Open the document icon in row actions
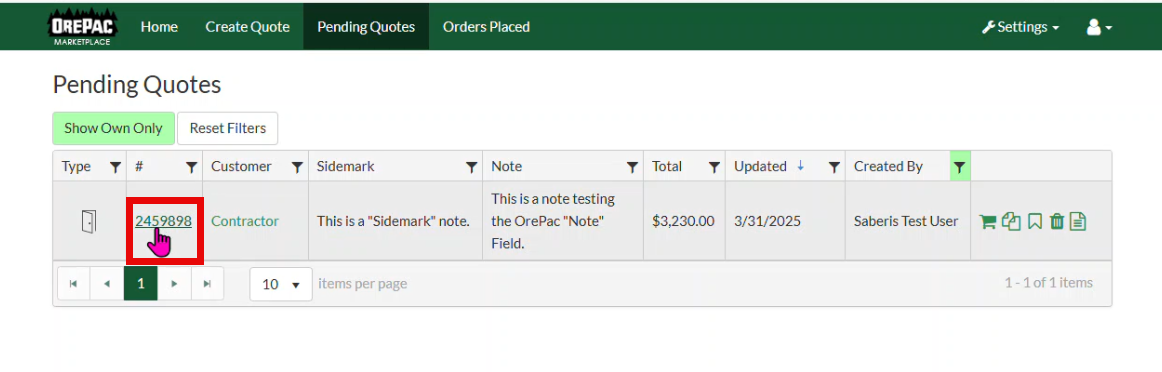Image resolution: width=1162 pixels, height=372 pixels. (x=1078, y=221)
